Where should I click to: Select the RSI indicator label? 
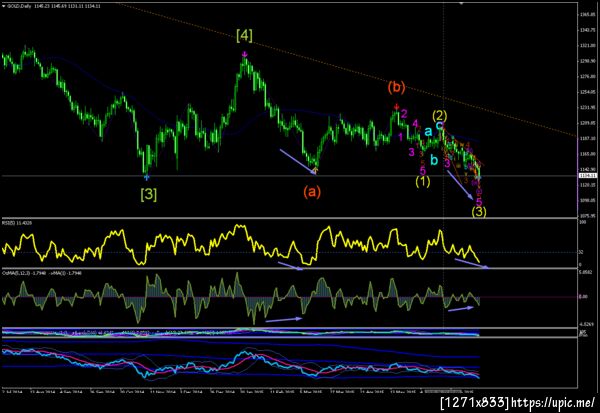click(17, 222)
